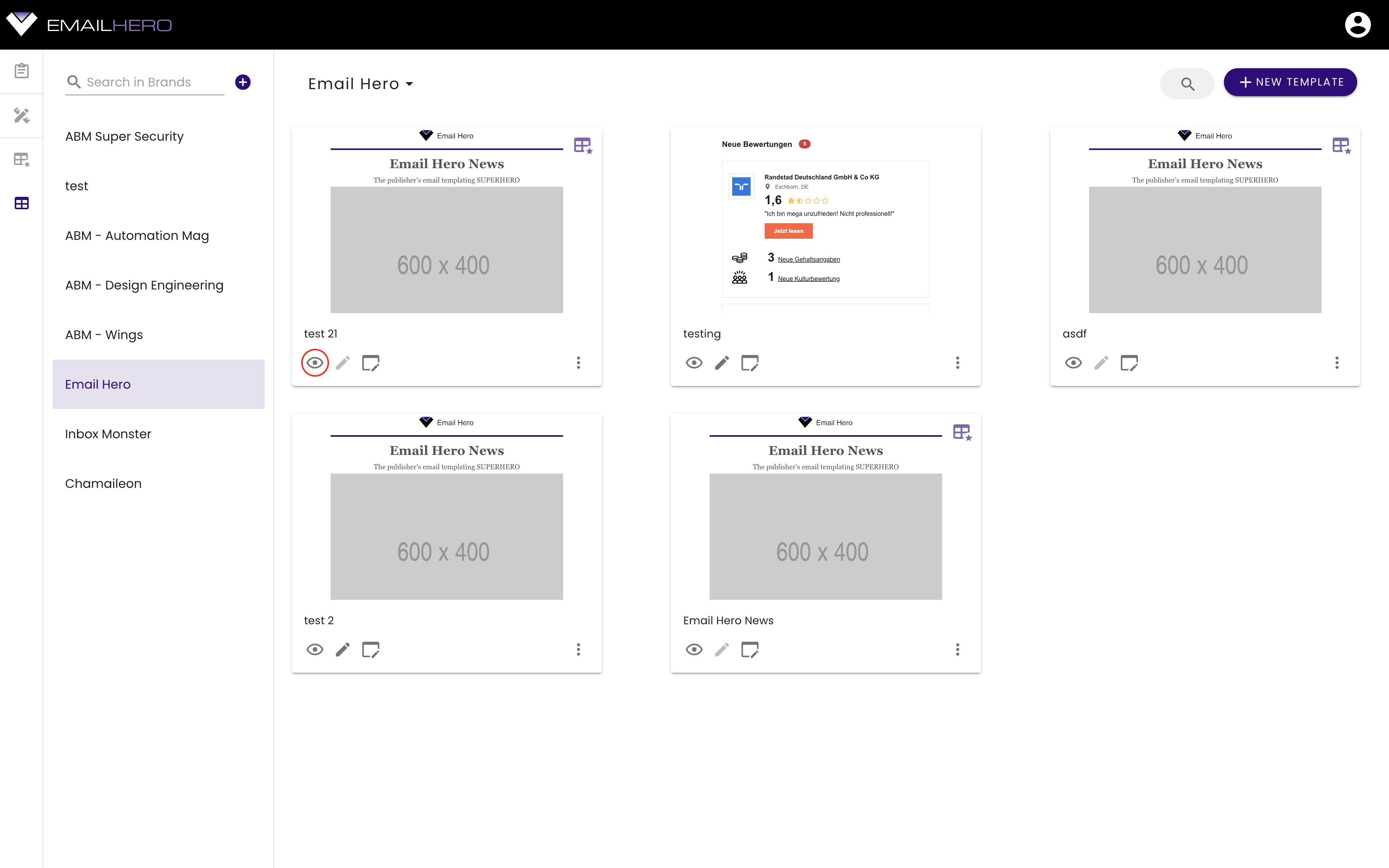This screenshot has width=1389, height=868.
Task: Click the NEW TEMPLATE button
Action: pyautogui.click(x=1290, y=82)
